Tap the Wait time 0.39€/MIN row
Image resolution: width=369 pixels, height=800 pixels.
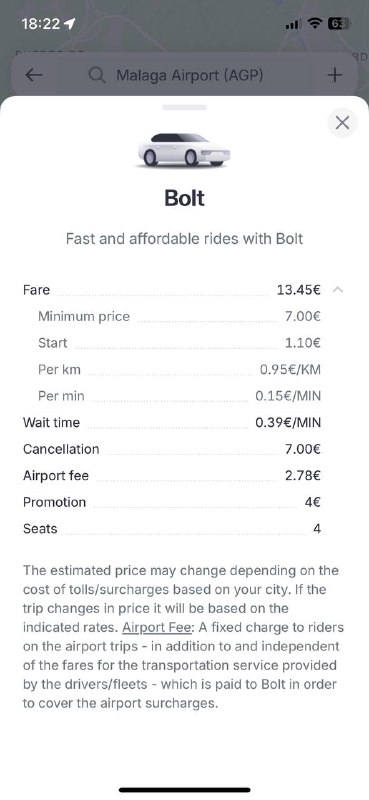point(172,422)
